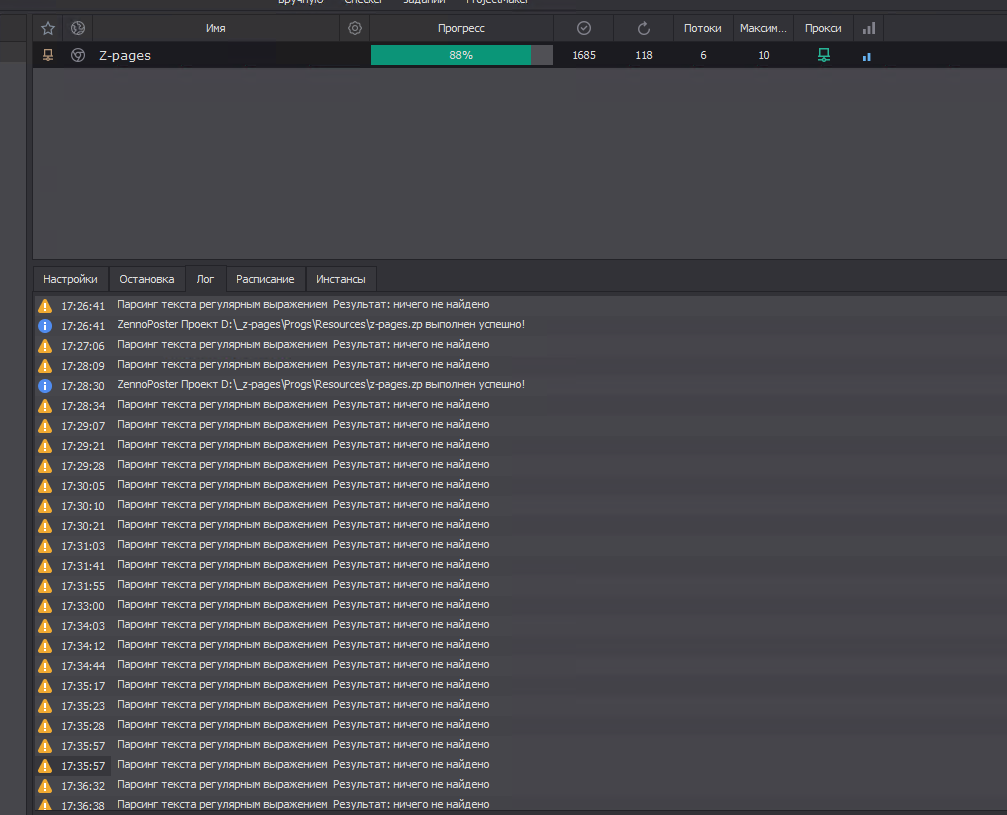The height and width of the screenshot is (815, 1007).
Task: Select the 17:34:12 log timestamp
Action: pos(83,646)
